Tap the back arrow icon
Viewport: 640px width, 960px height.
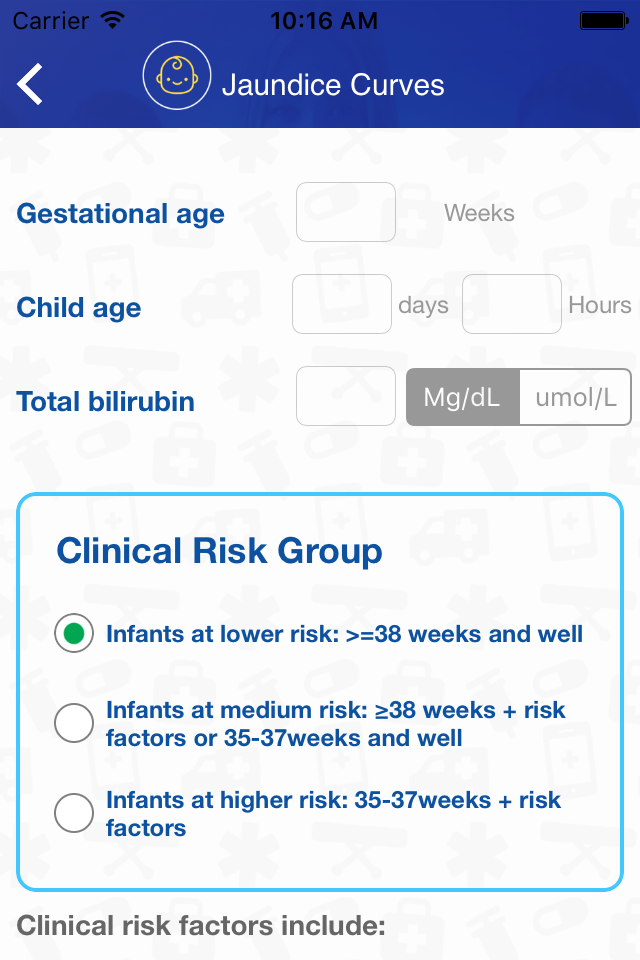[29, 84]
